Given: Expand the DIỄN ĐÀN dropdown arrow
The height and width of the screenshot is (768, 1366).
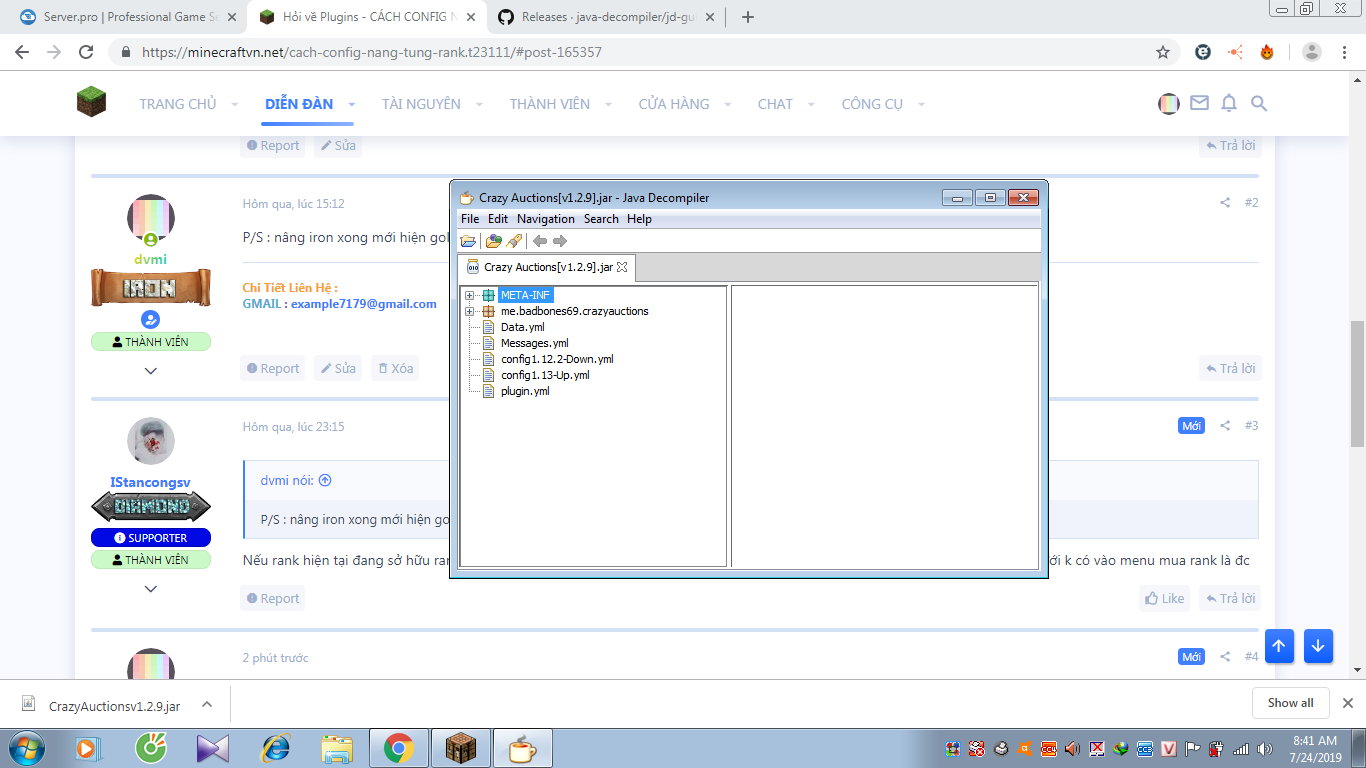Looking at the screenshot, I should pos(353,104).
